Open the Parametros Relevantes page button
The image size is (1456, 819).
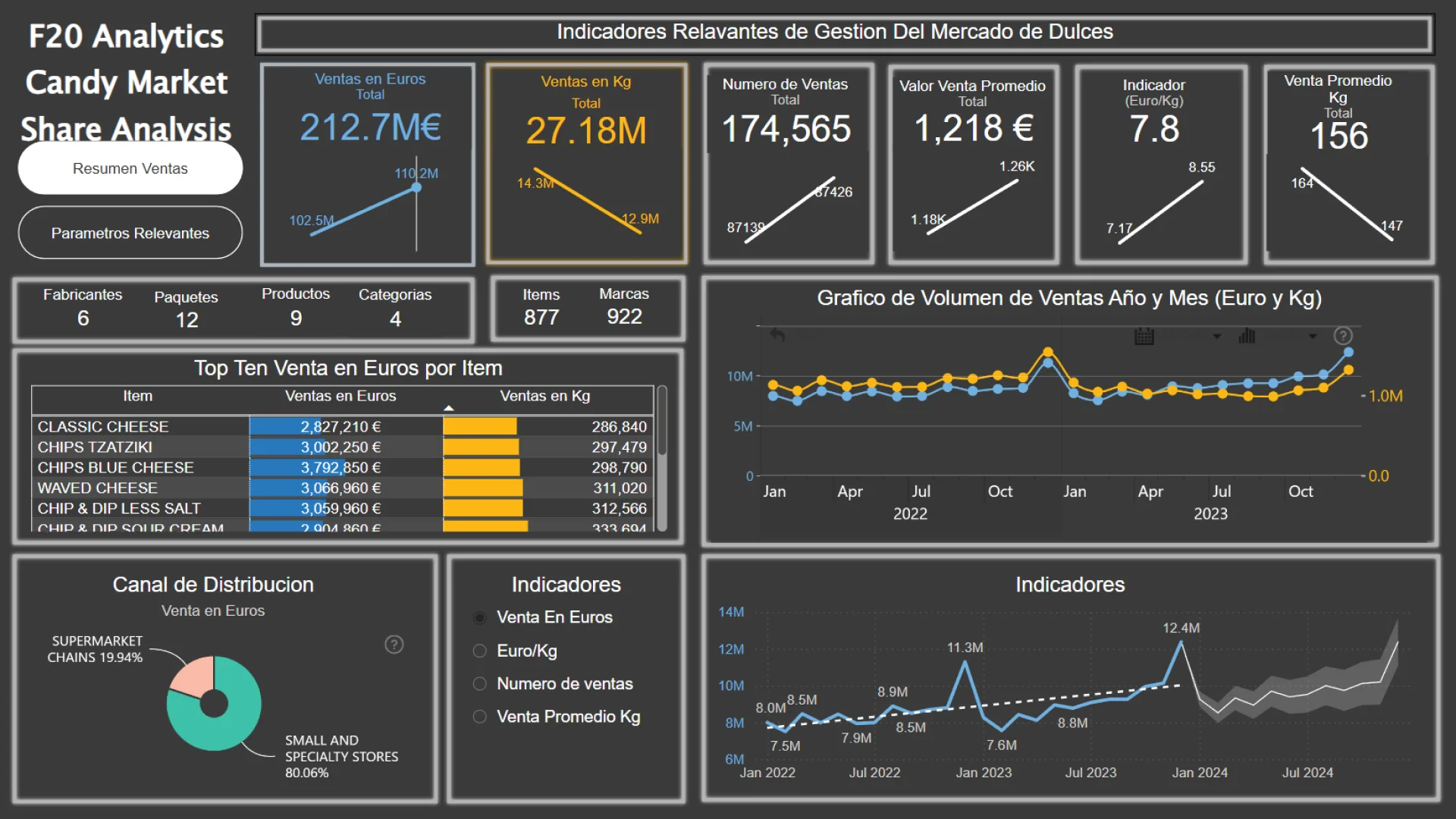click(130, 233)
